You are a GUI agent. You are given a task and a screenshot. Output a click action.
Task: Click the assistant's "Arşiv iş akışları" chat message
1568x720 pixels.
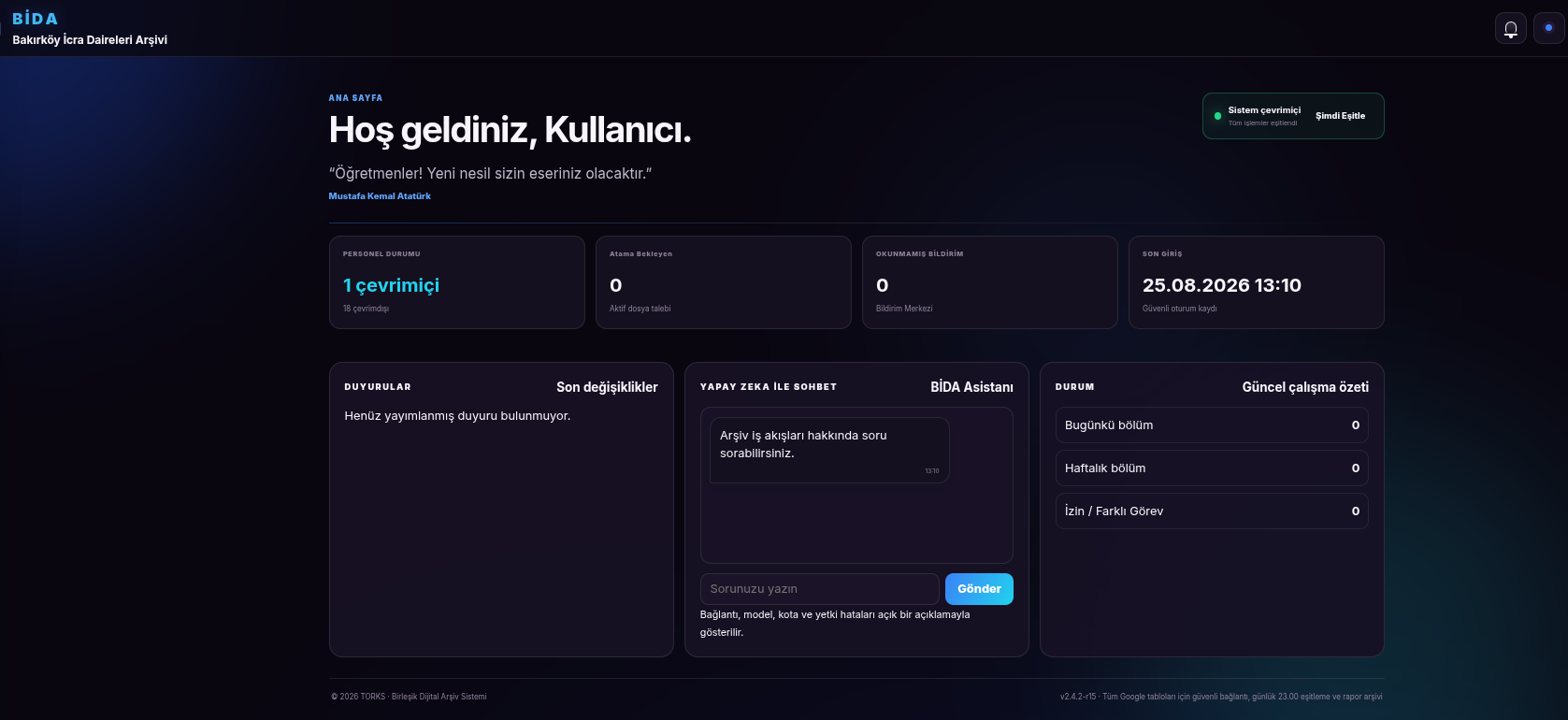click(x=829, y=450)
